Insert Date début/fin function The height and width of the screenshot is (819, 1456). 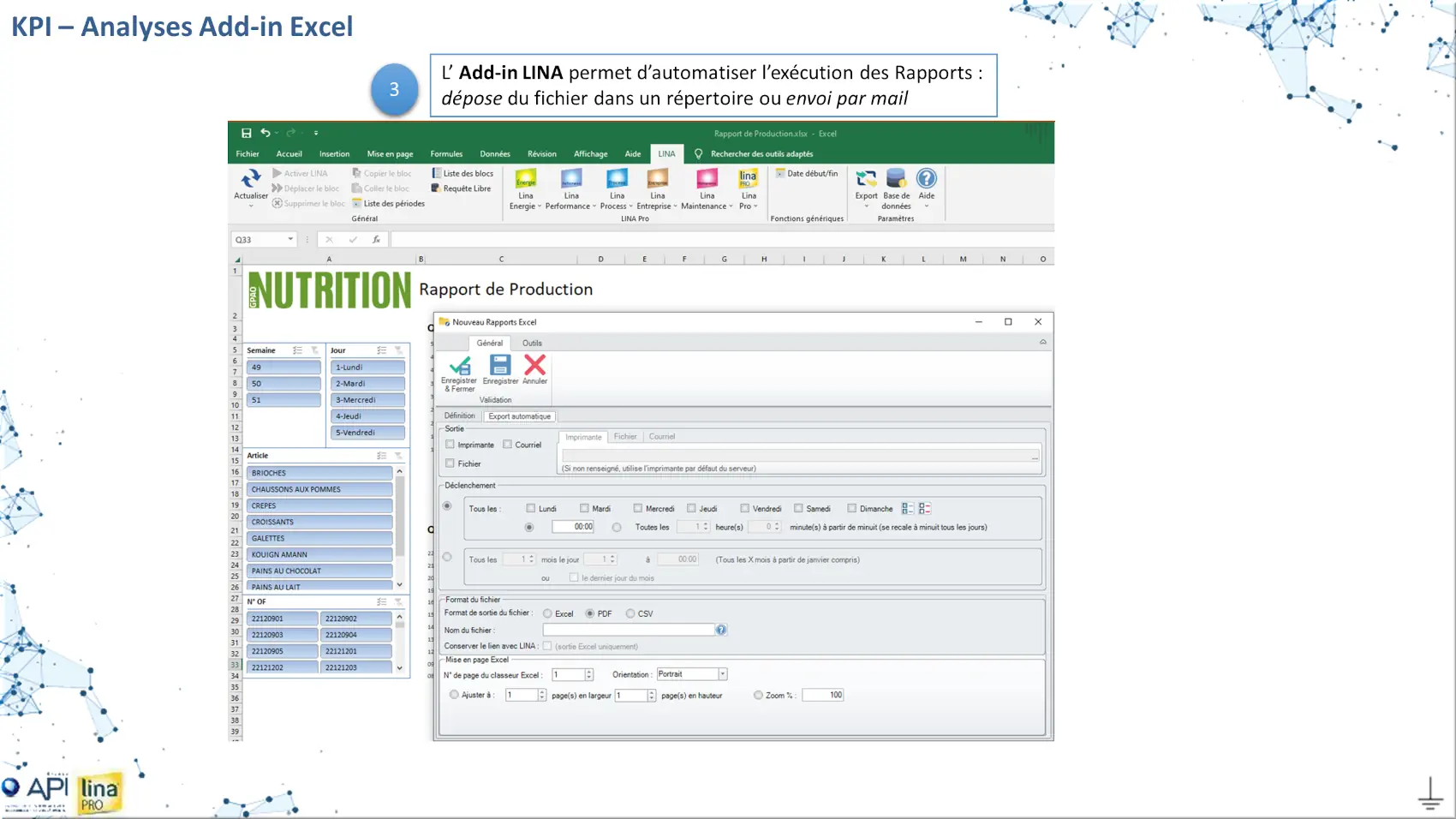(x=807, y=173)
